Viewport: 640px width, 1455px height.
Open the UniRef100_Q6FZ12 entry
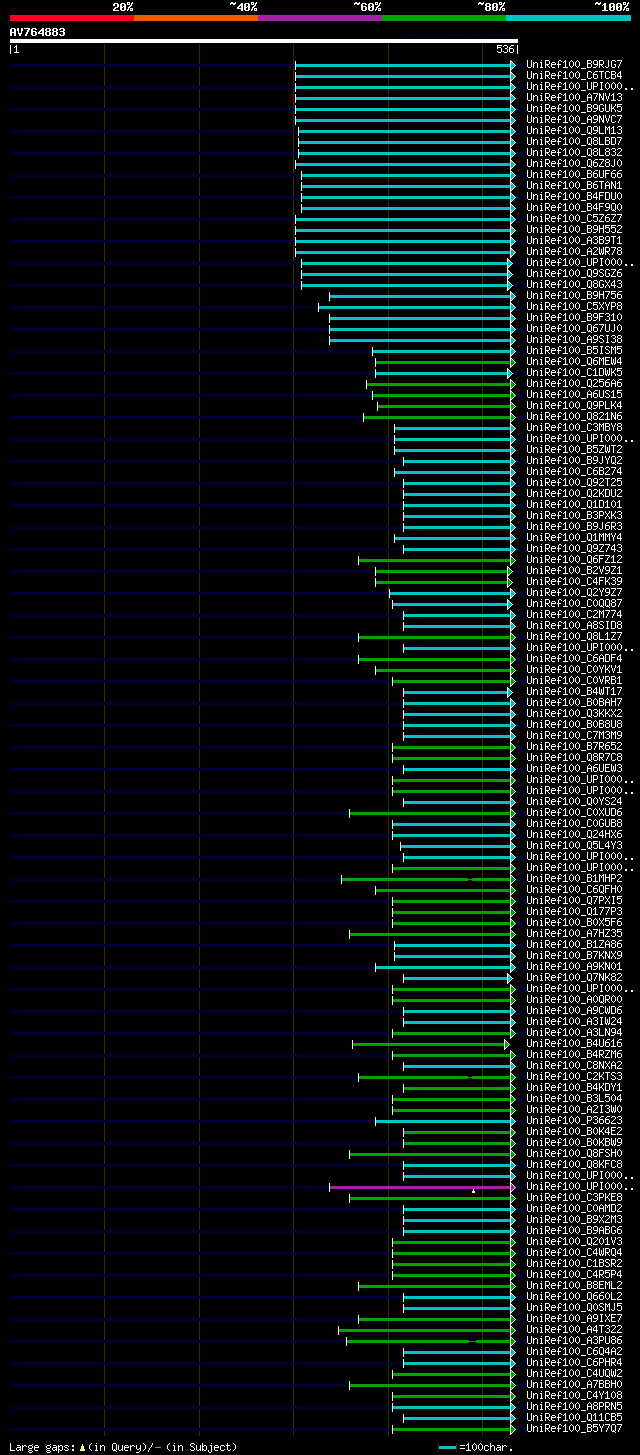tap(574, 559)
